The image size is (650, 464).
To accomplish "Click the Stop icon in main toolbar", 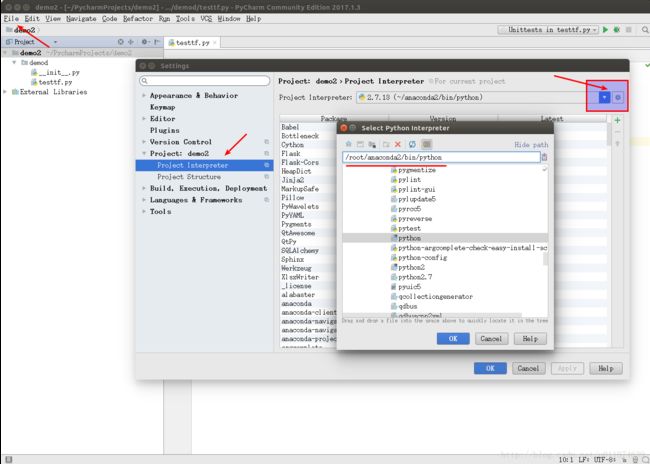I will point(629,30).
